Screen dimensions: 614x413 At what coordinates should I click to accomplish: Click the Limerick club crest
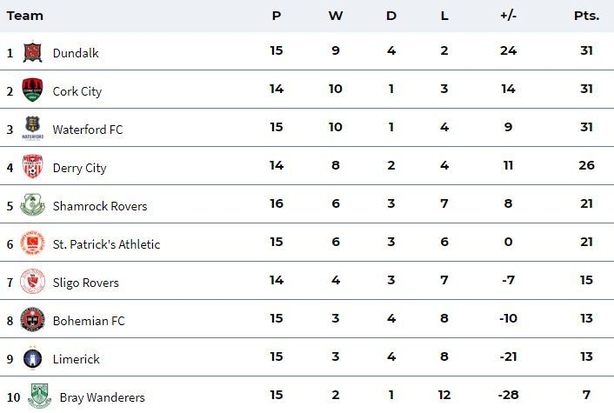tap(33, 357)
